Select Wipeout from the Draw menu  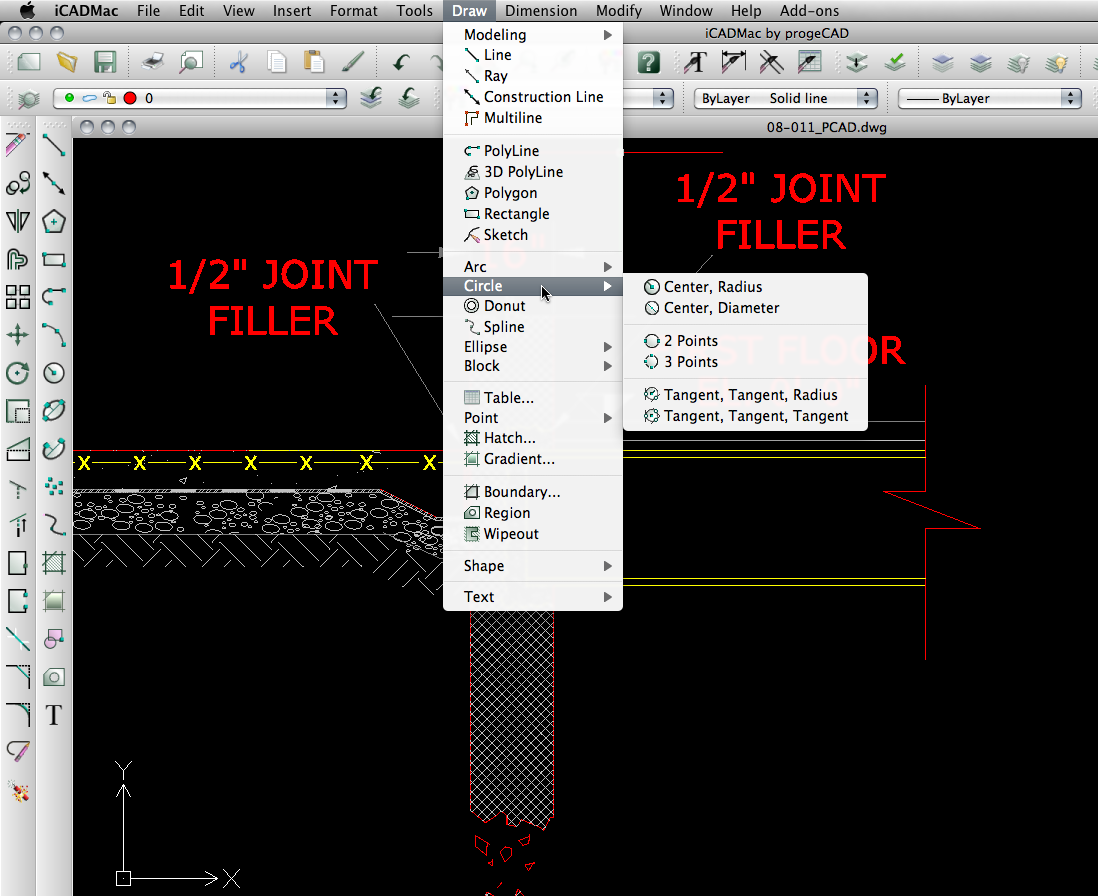533,534
